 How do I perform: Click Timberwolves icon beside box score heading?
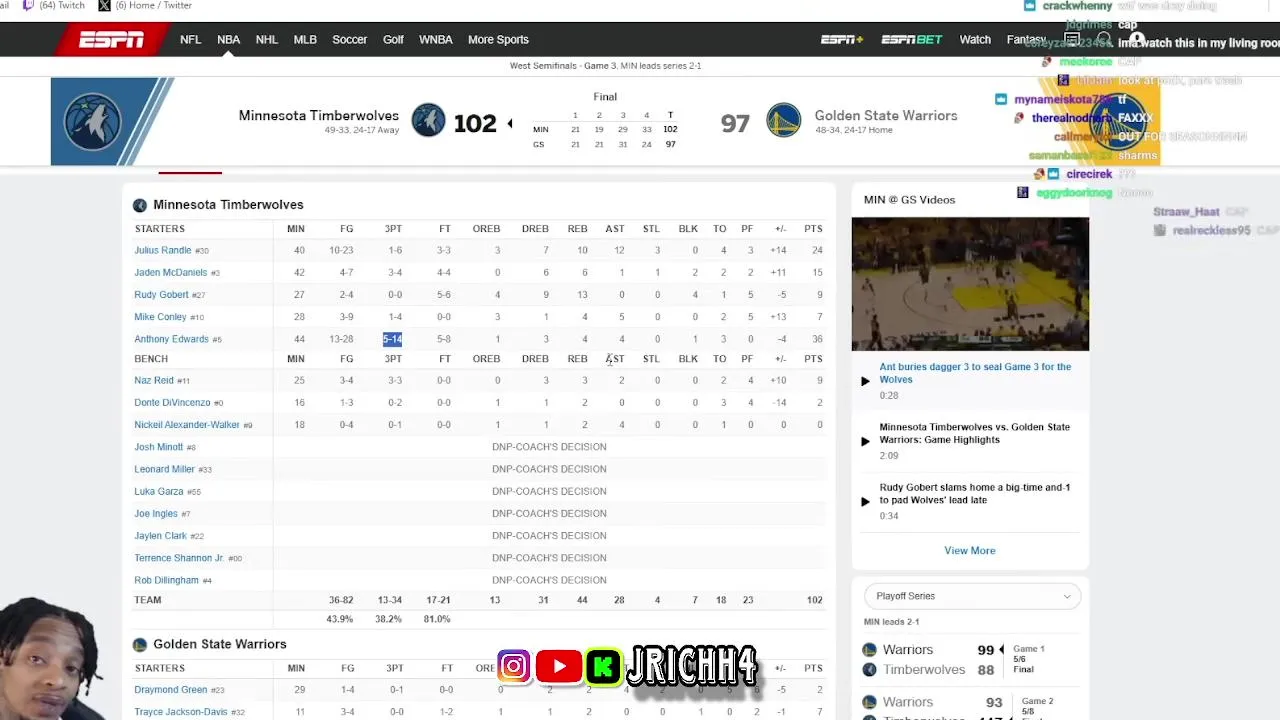(x=140, y=205)
